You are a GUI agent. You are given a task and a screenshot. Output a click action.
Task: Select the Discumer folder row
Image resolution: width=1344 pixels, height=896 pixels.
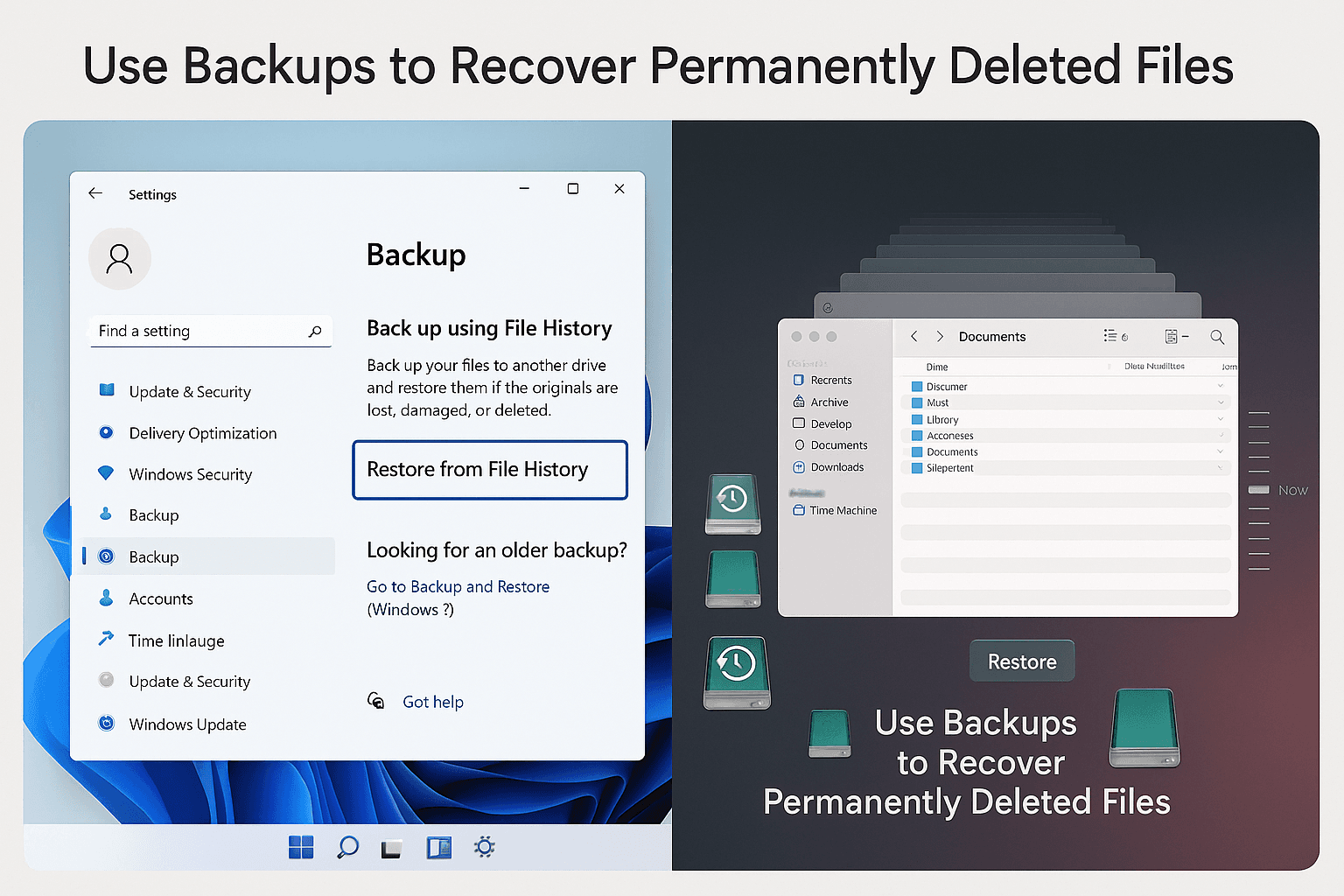(x=1066, y=386)
